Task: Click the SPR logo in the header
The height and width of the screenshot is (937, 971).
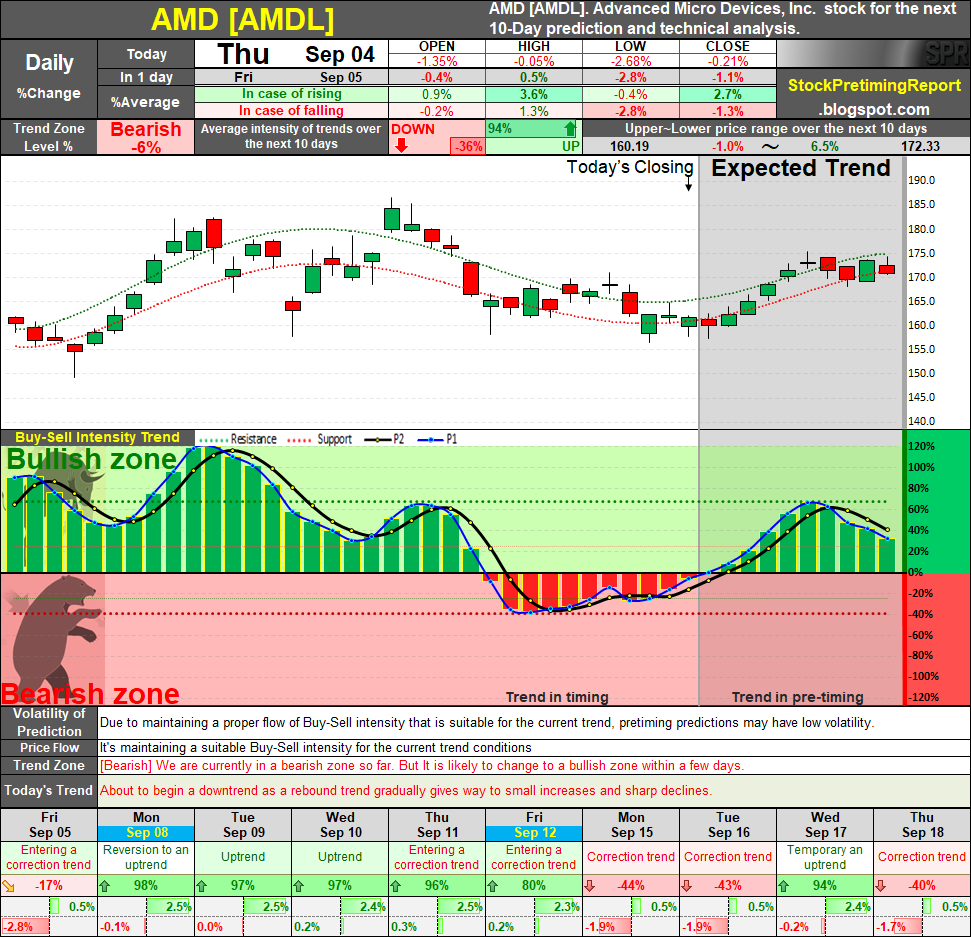Action: (946, 54)
